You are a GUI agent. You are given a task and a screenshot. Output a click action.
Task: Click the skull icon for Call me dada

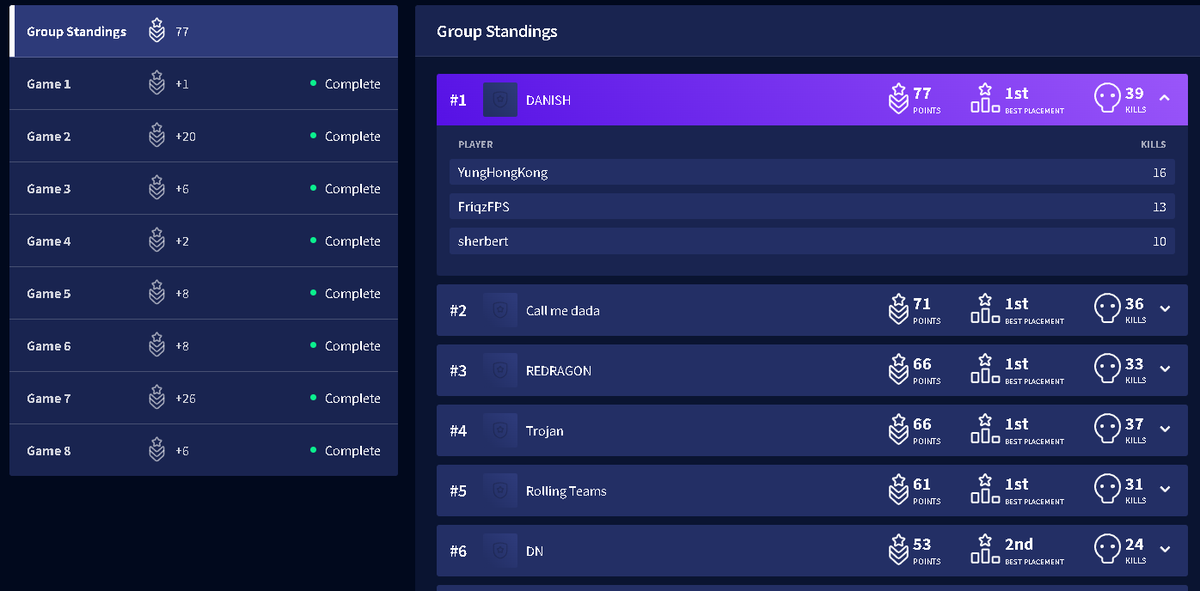[x=1106, y=309]
